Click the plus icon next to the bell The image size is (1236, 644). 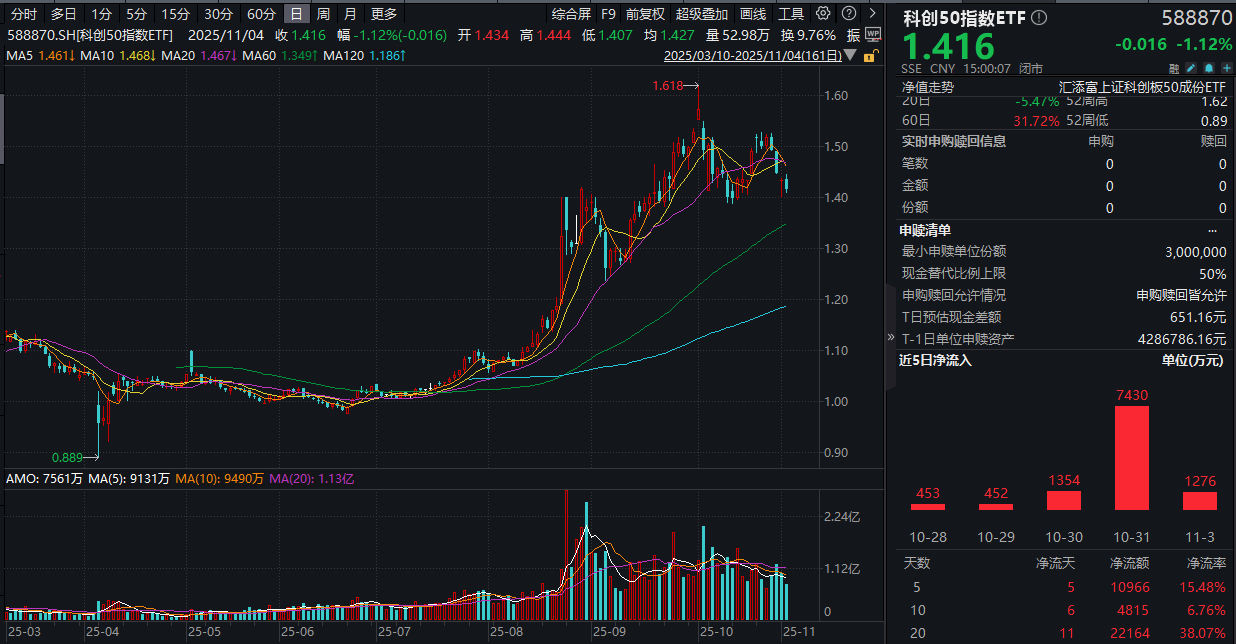point(1226,67)
